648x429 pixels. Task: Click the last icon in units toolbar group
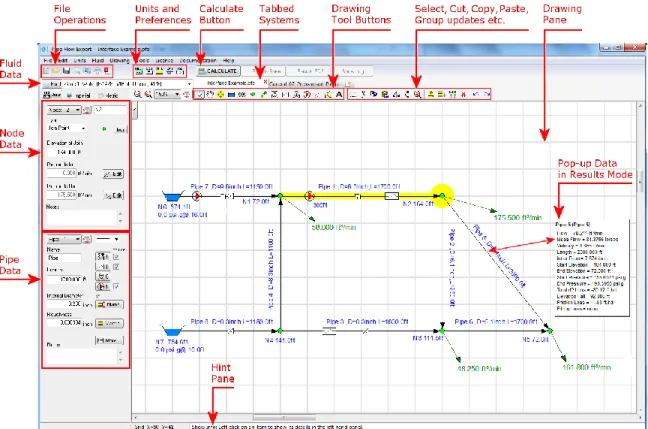tap(180, 72)
